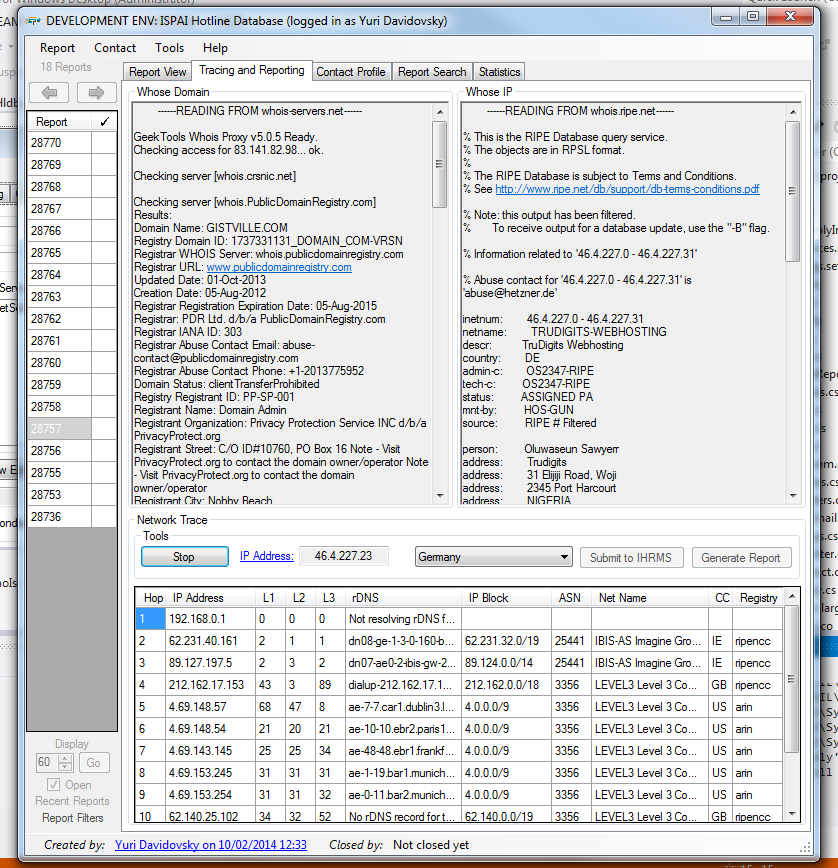Select the trace row with IP 212.162.17.153

pyautogui.click(x=459, y=685)
